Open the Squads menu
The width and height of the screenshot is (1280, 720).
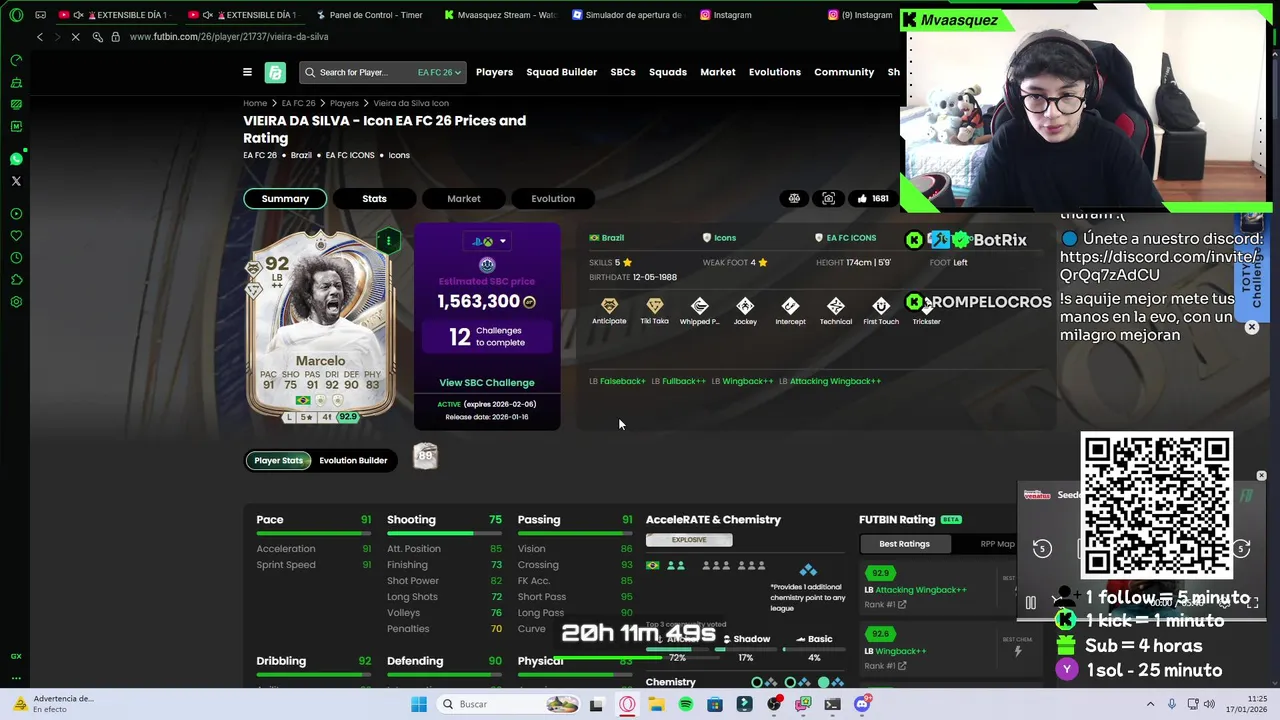[668, 72]
